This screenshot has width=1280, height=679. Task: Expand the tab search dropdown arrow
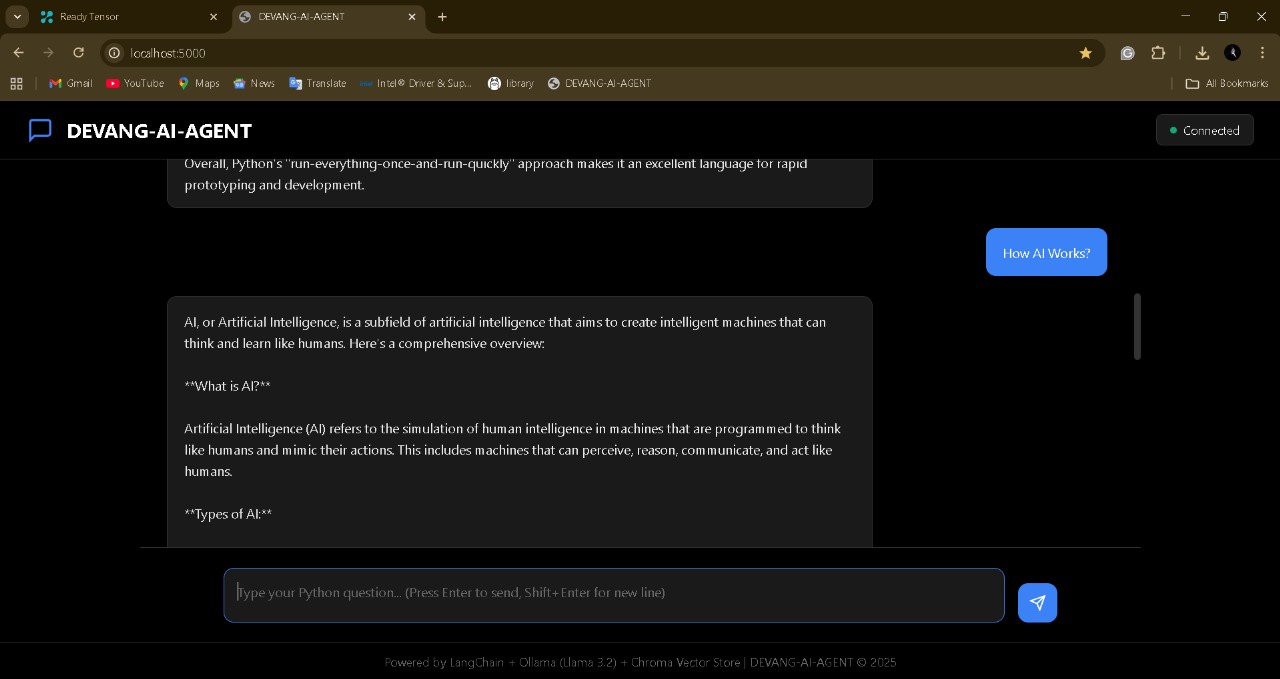(x=17, y=17)
